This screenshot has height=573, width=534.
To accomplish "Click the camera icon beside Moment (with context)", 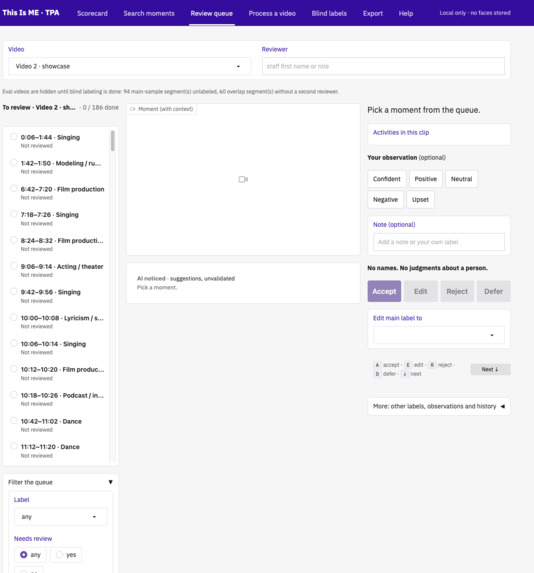I will pos(133,109).
